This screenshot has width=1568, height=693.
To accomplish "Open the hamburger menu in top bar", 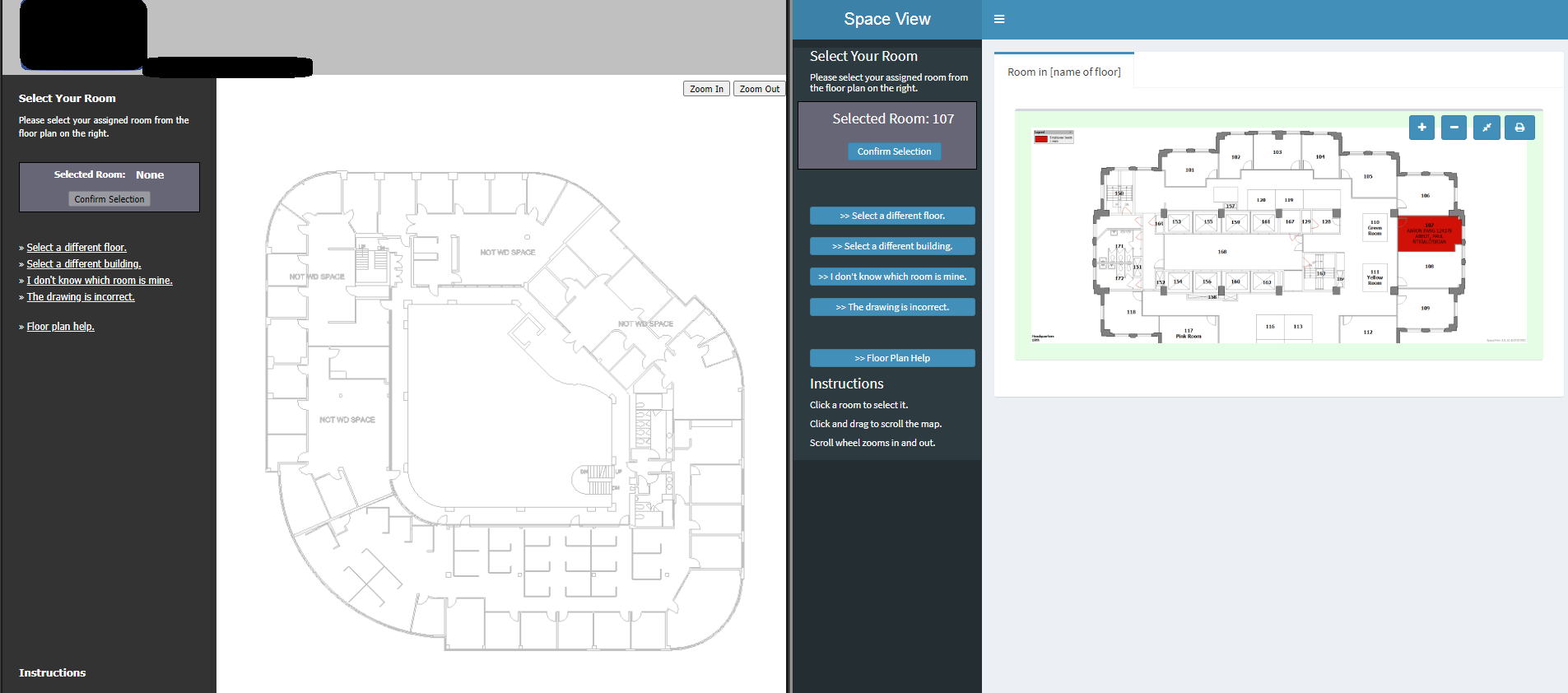I will [999, 19].
